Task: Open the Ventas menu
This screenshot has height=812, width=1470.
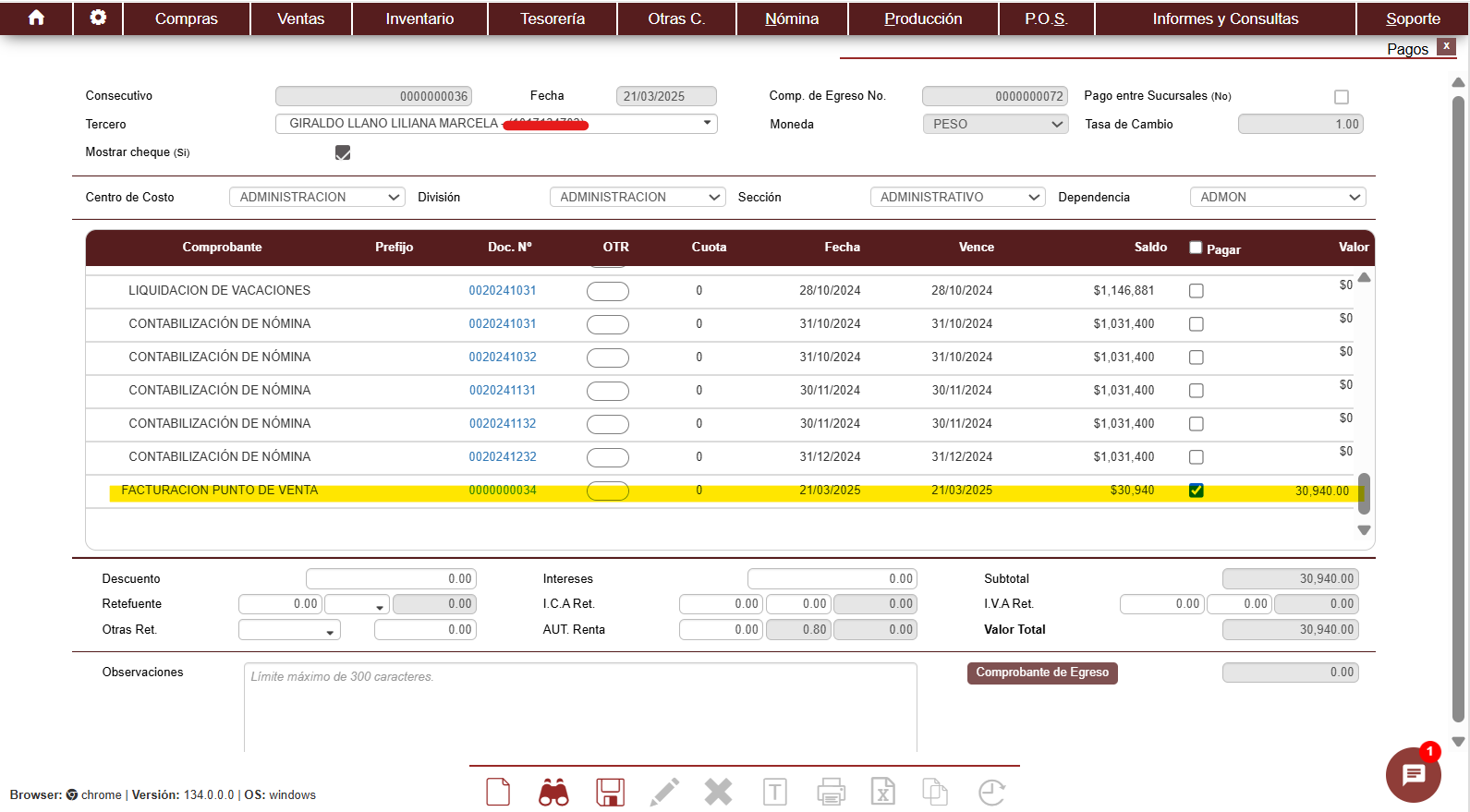Action: (301, 18)
